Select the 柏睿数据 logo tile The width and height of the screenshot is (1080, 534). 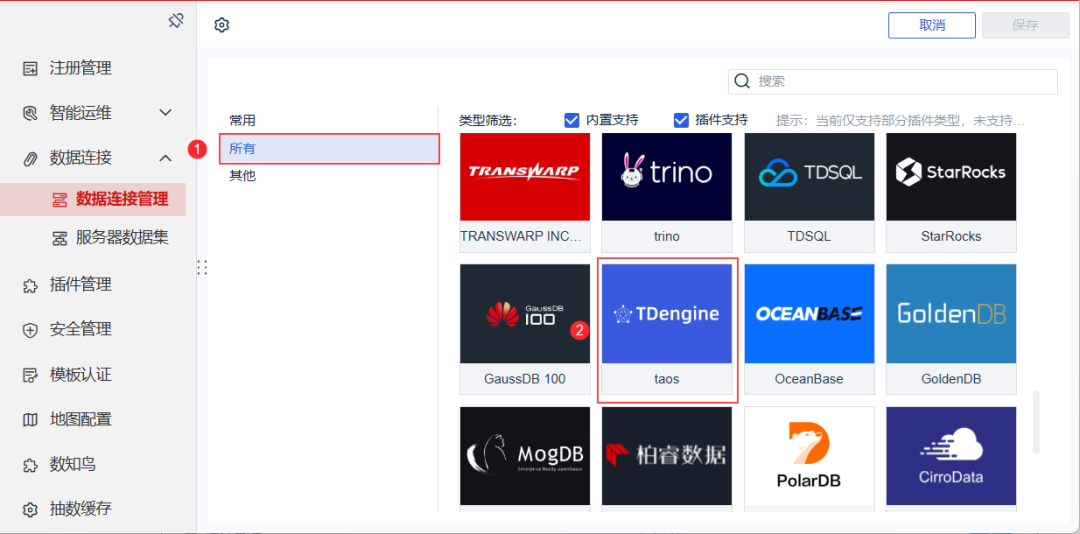(667, 455)
